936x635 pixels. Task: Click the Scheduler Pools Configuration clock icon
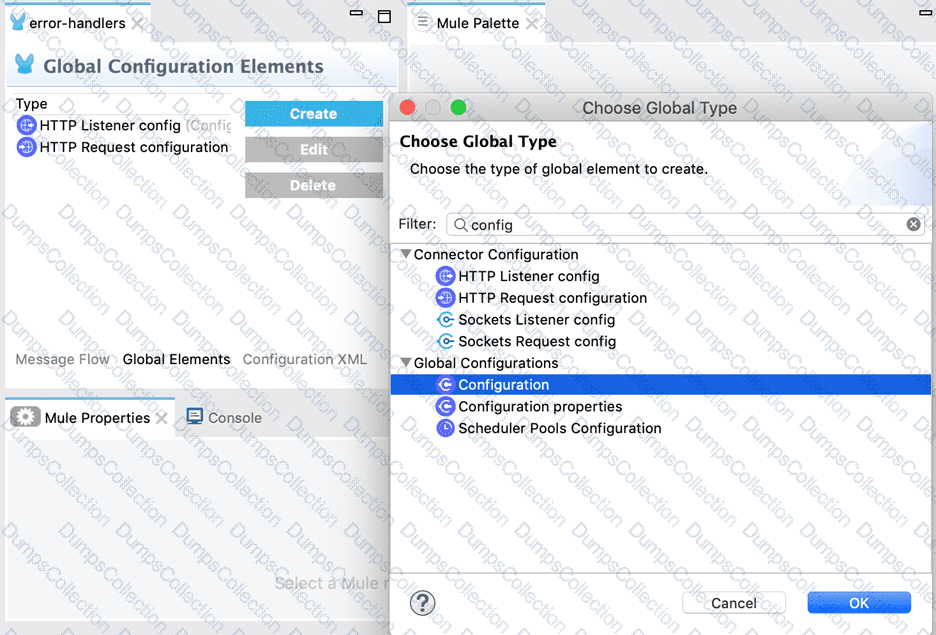coord(446,428)
